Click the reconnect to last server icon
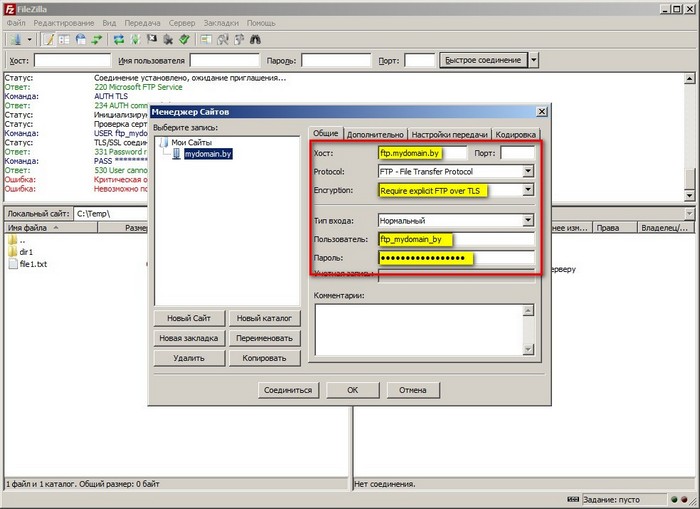This screenshot has height=509, width=700. (184, 40)
